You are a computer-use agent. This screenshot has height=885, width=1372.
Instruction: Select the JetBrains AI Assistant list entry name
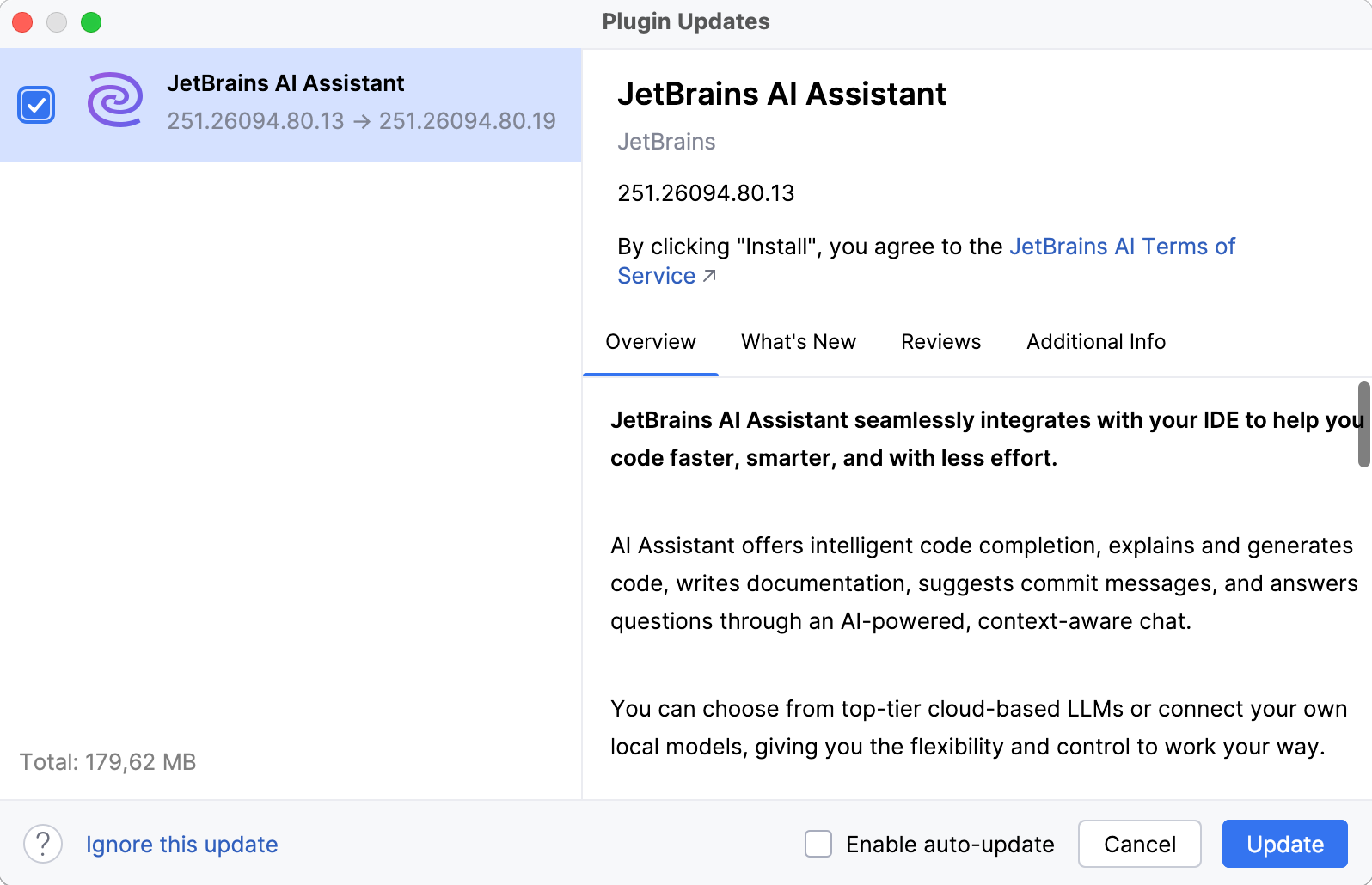285,83
